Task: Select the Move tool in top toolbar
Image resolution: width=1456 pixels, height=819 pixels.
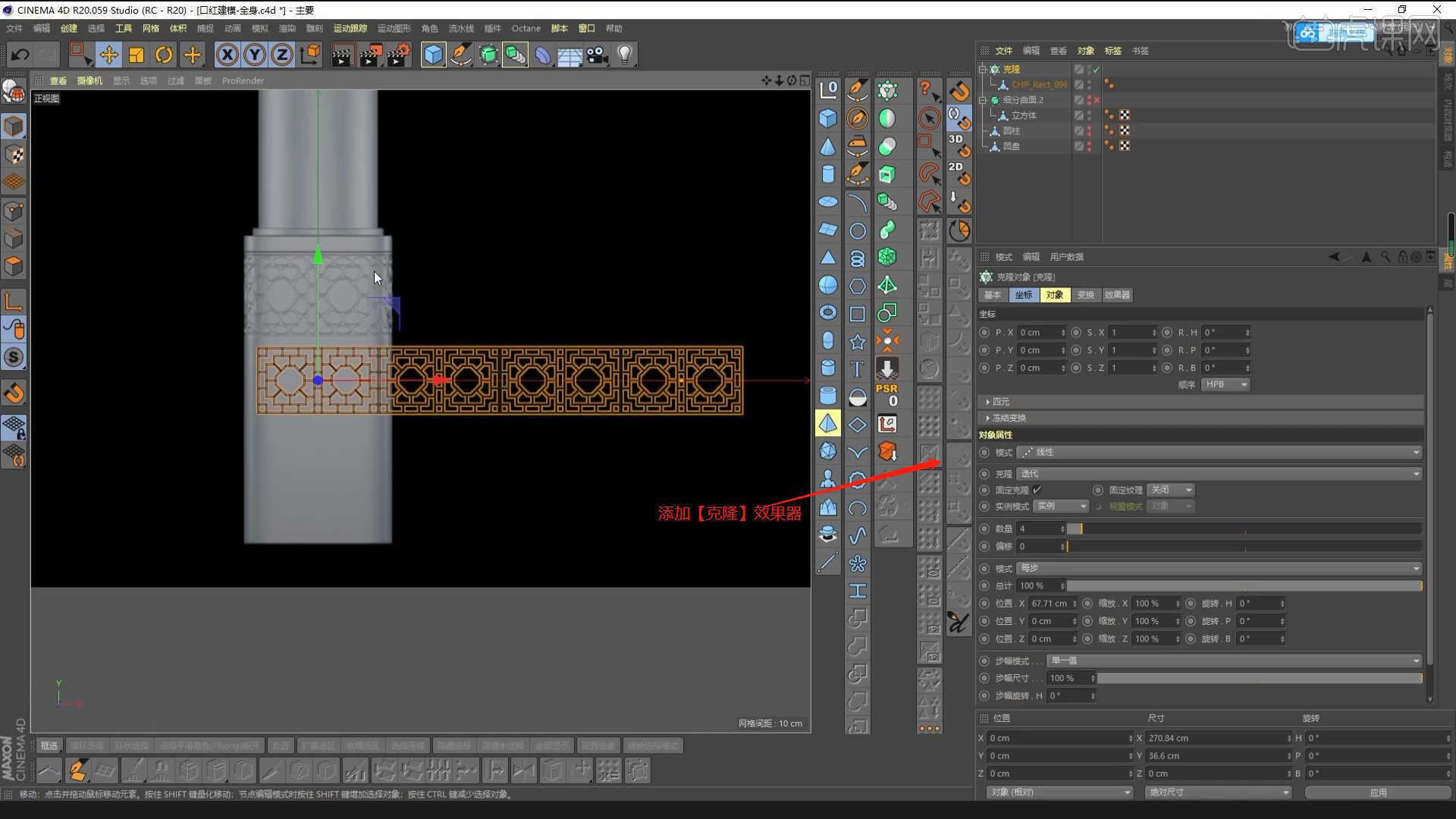Action: (x=108, y=55)
